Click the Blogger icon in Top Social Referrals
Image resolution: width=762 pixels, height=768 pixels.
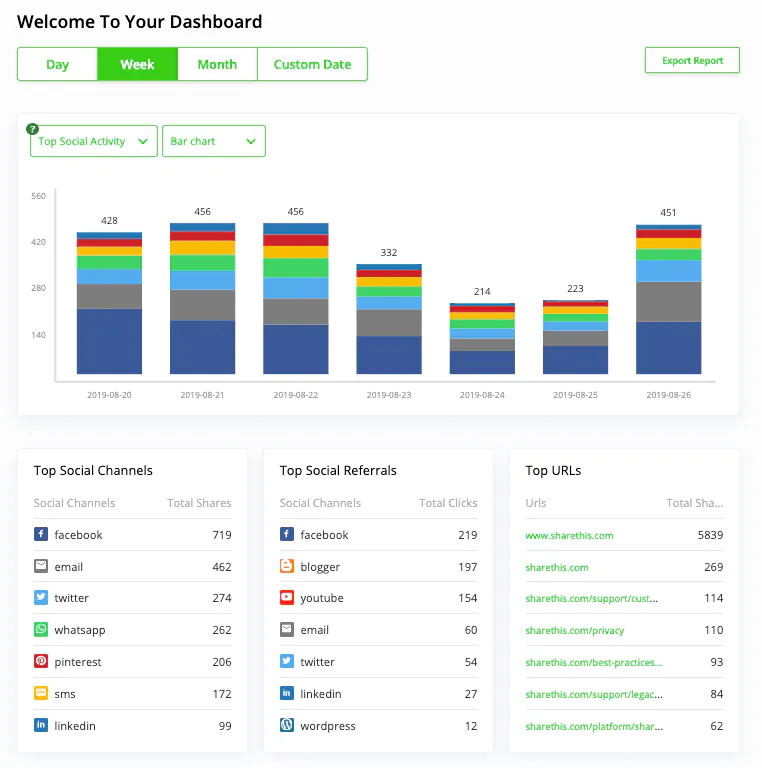287,567
